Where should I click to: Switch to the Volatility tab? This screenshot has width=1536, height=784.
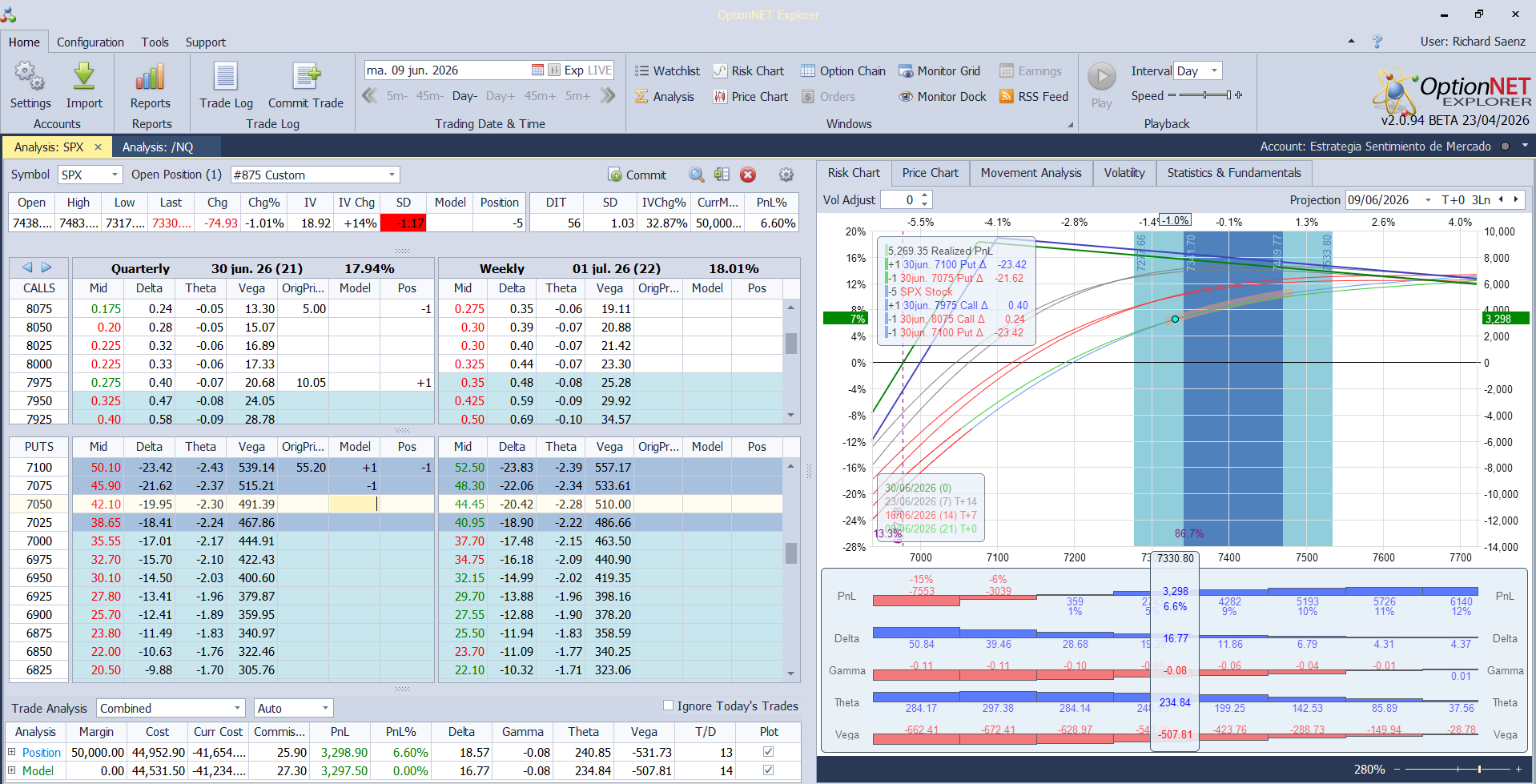point(1124,173)
